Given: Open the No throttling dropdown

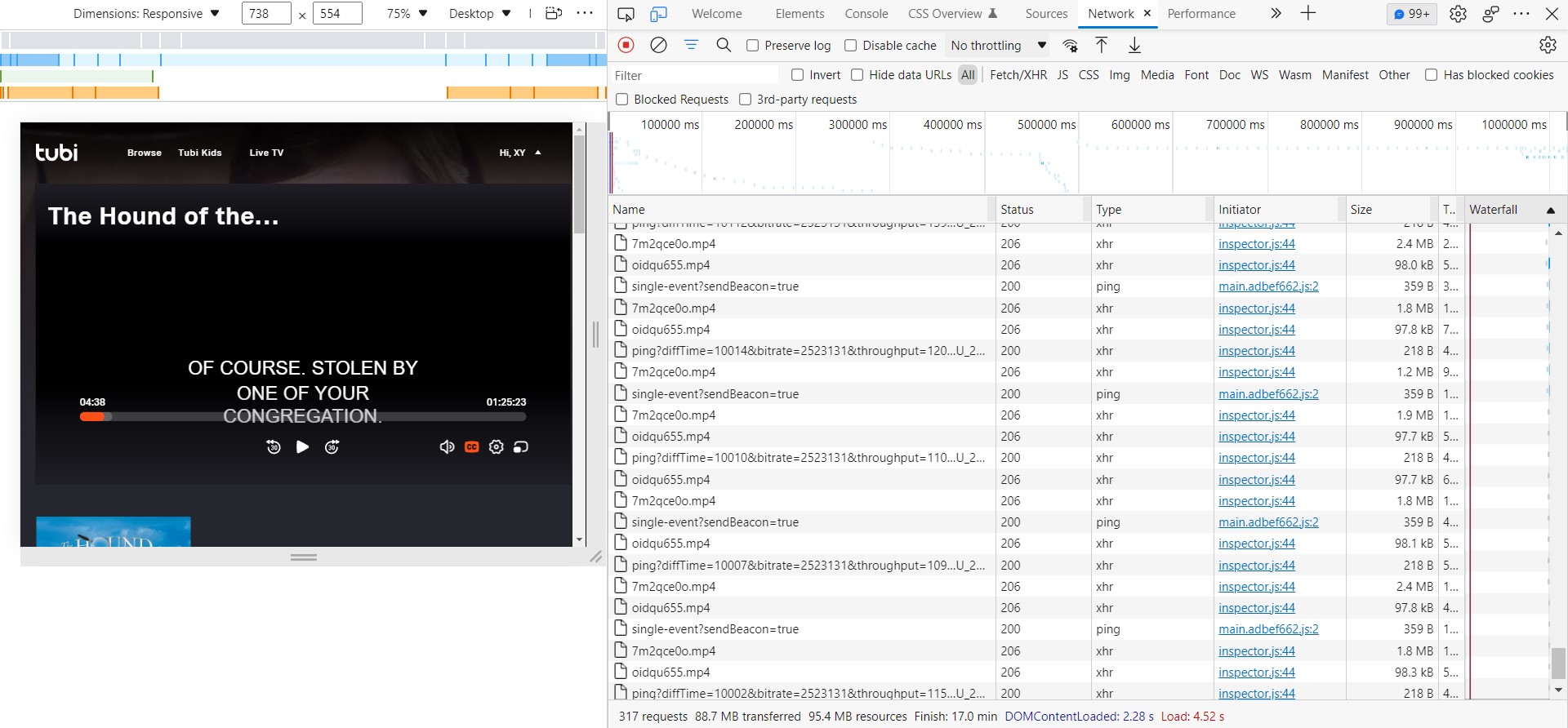Looking at the screenshot, I should tap(998, 46).
